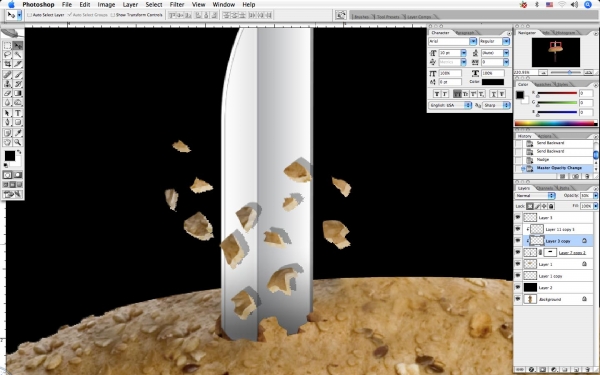Screen dimensions: 600x375
Task: Open anti-aliasing dropdown showing Sharp
Action: pos(497,105)
